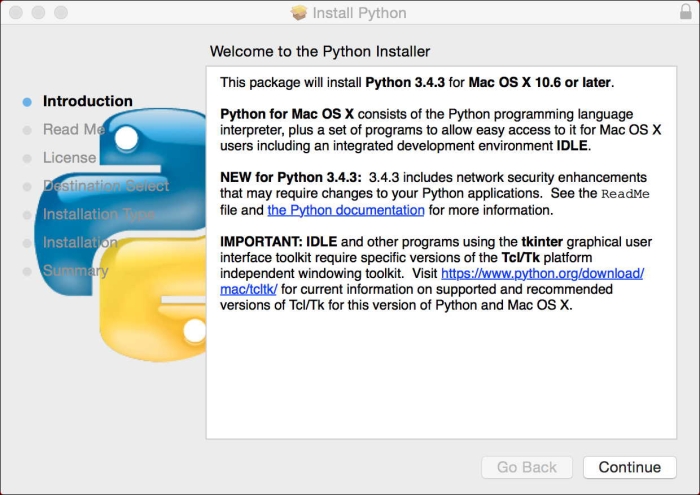
Task: Click the disabled Go Back button
Action: point(527,467)
